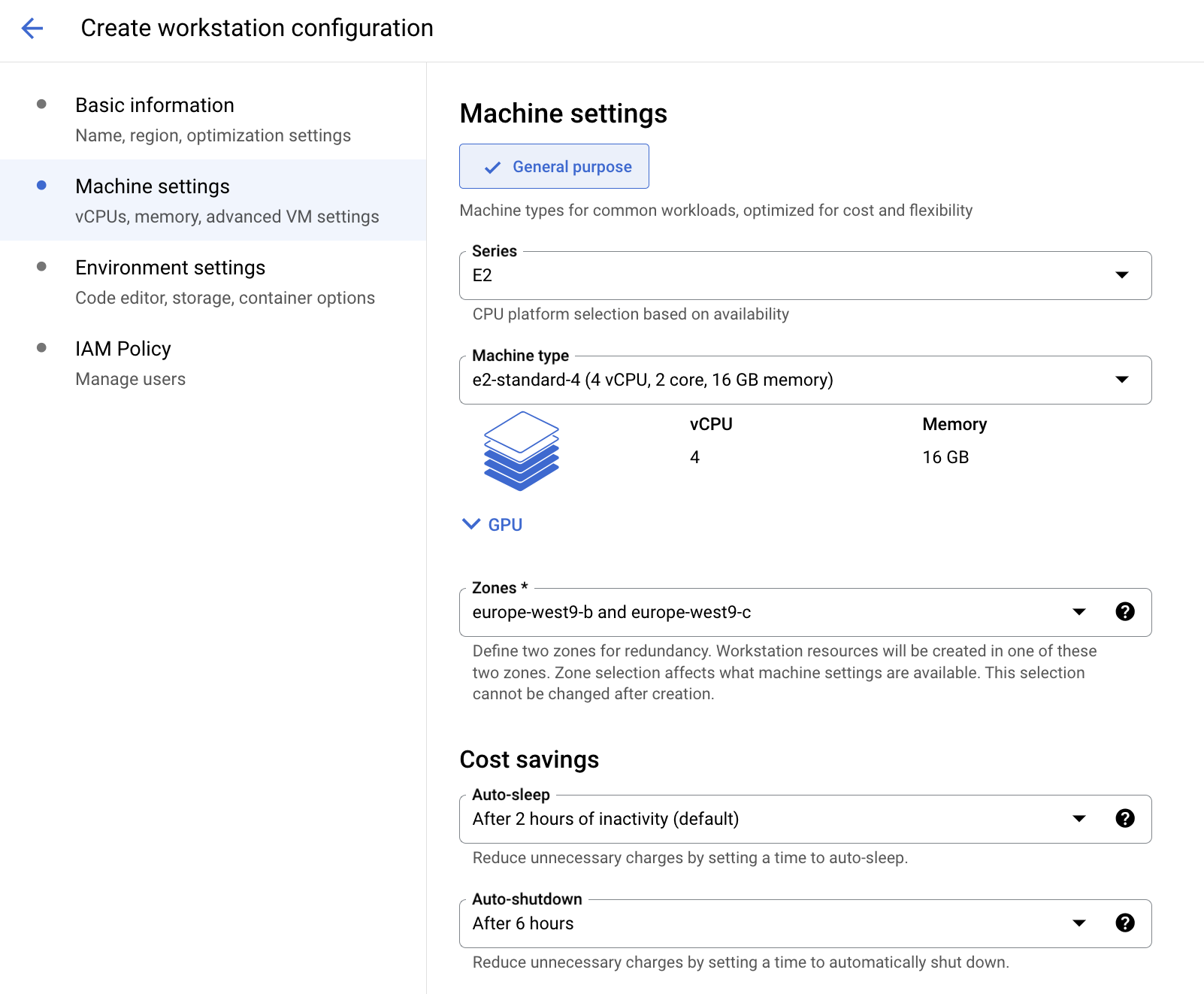Click the General purpose checkmark icon
Image resolution: width=1204 pixels, height=994 pixels.
(x=492, y=168)
